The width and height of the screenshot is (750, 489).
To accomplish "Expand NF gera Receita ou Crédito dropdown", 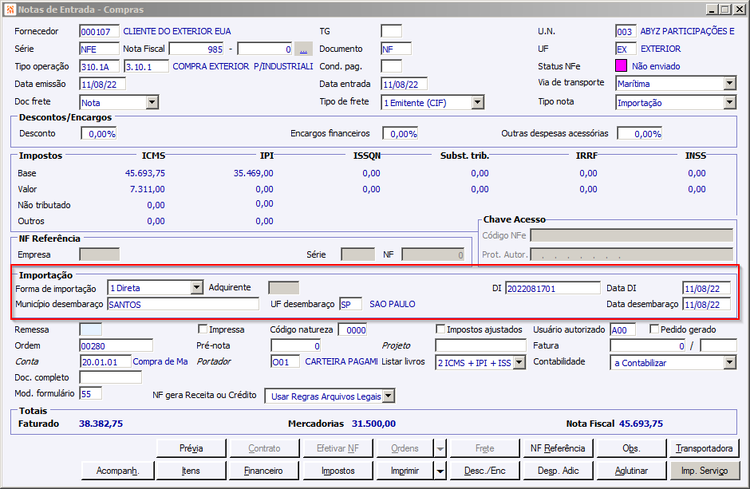I will click(x=388, y=396).
